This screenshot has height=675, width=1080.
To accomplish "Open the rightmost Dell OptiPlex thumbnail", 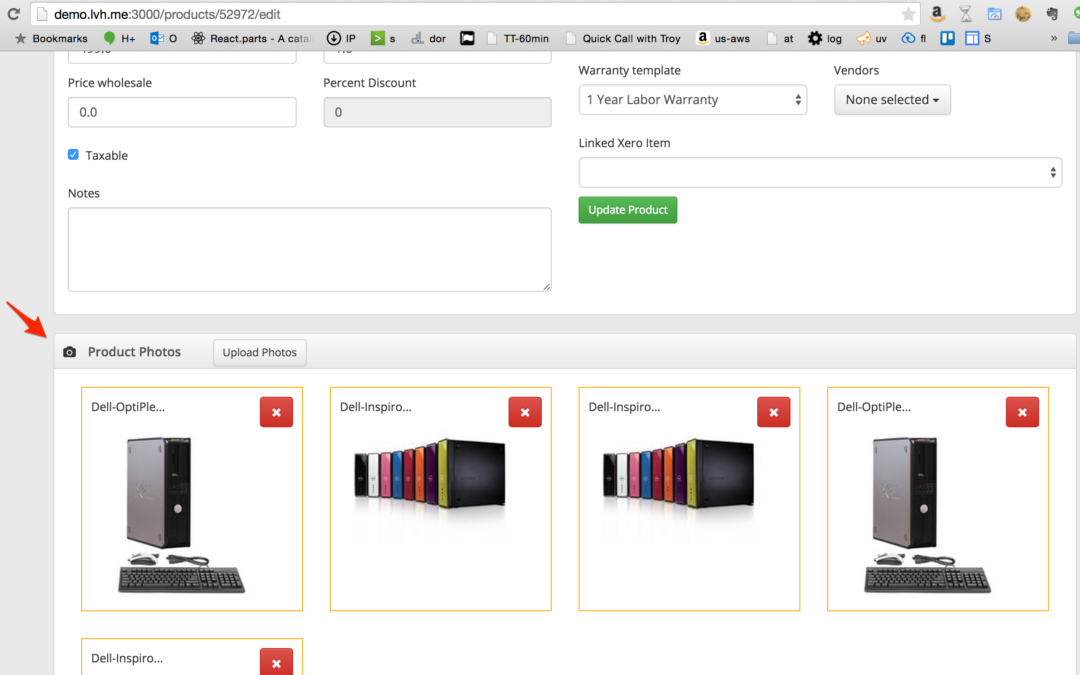I will coord(927,515).
